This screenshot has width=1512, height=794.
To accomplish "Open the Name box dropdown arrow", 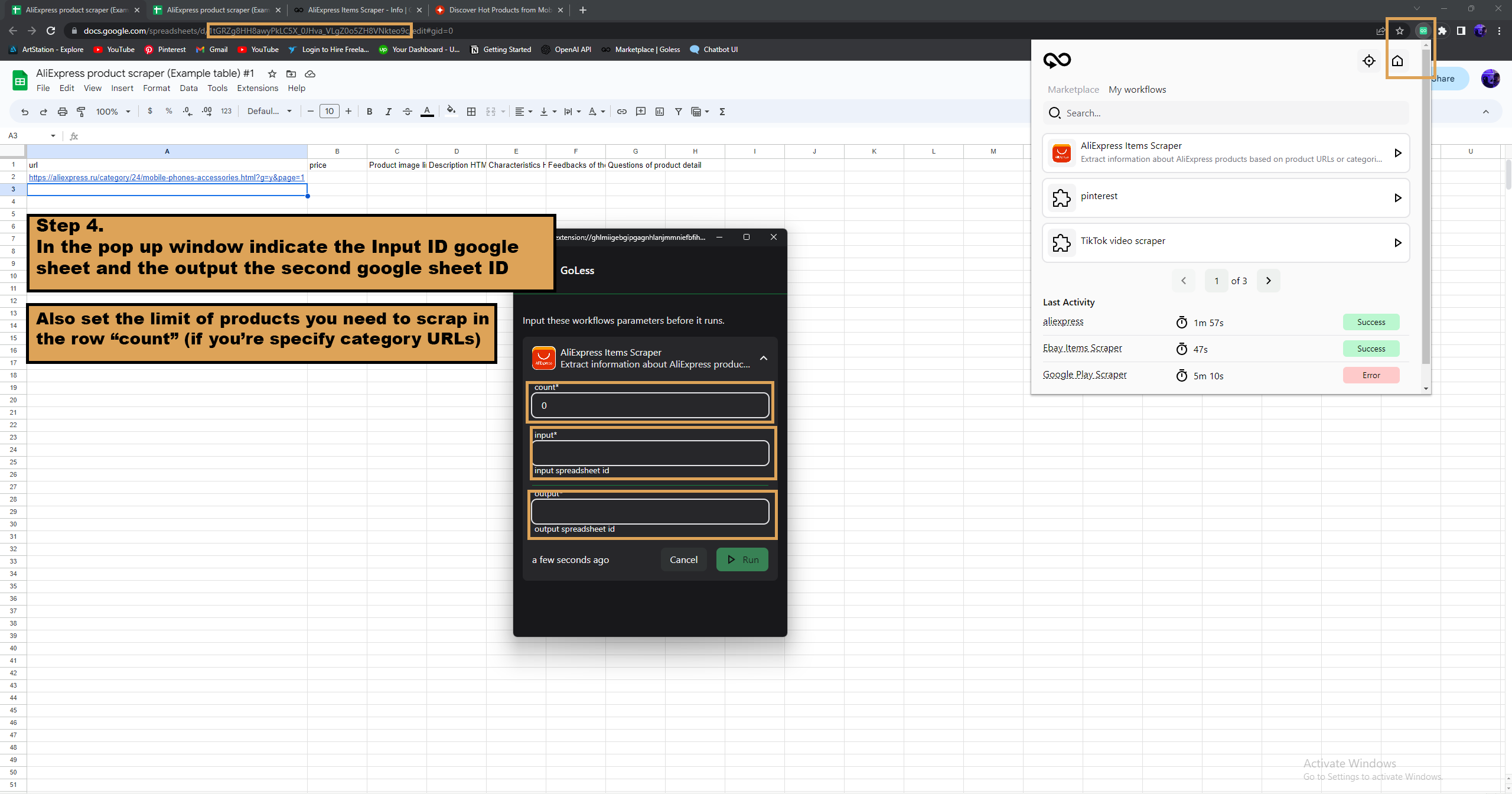I will [53, 136].
